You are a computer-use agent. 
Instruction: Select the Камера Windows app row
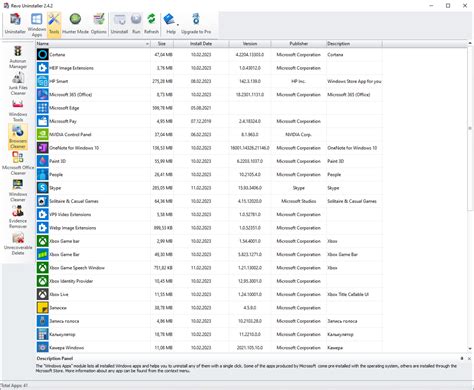(209, 347)
